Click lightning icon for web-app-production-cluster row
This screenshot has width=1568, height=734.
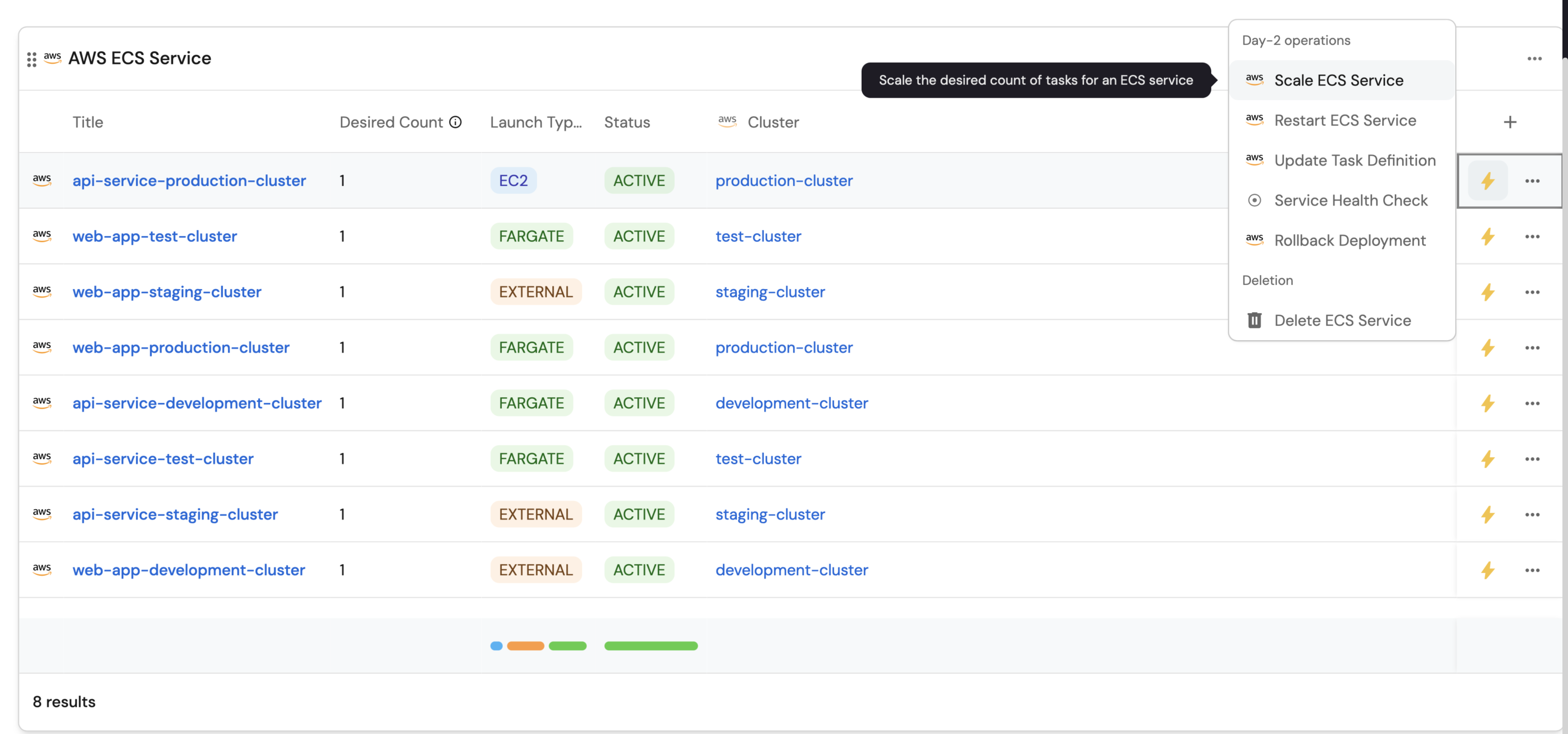pyautogui.click(x=1487, y=347)
